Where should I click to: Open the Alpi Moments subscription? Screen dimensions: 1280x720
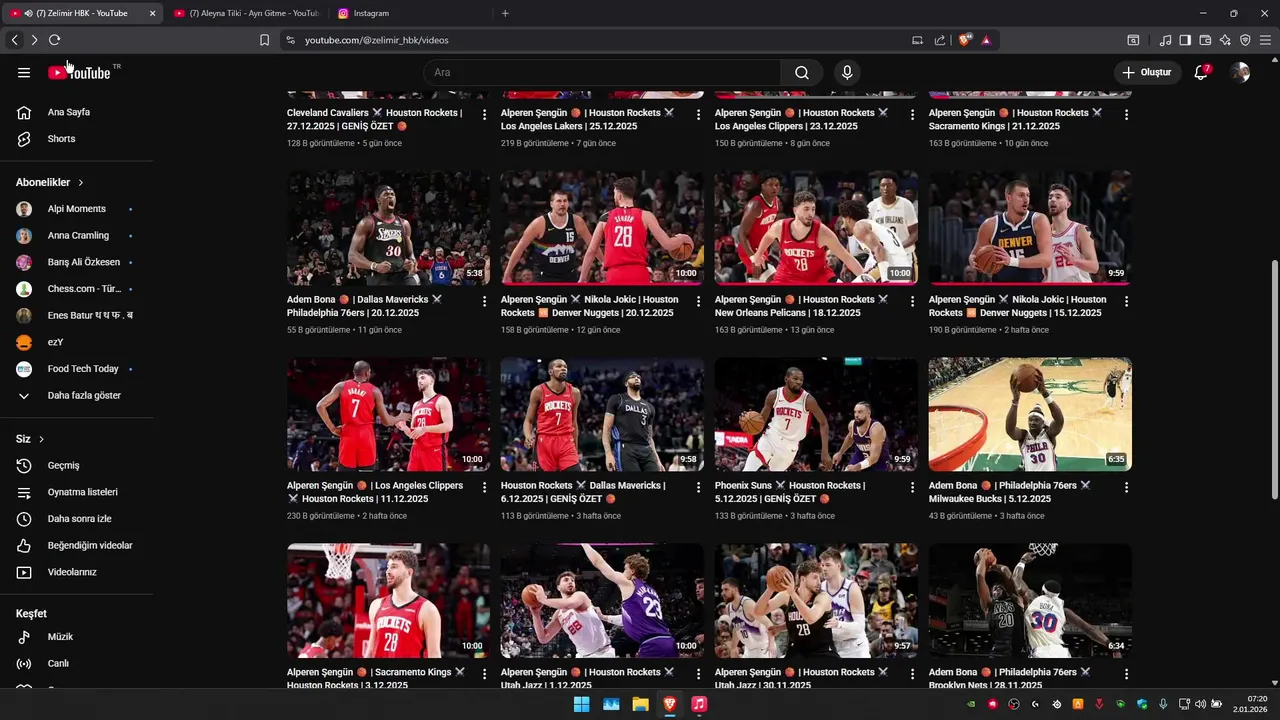76,209
